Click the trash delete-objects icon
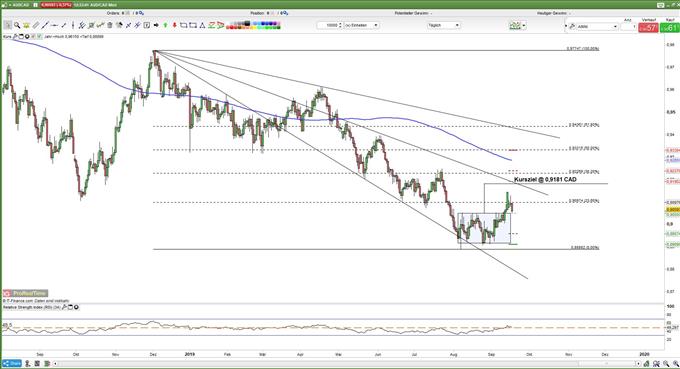The height and width of the screenshot is (369, 680). 110,26
